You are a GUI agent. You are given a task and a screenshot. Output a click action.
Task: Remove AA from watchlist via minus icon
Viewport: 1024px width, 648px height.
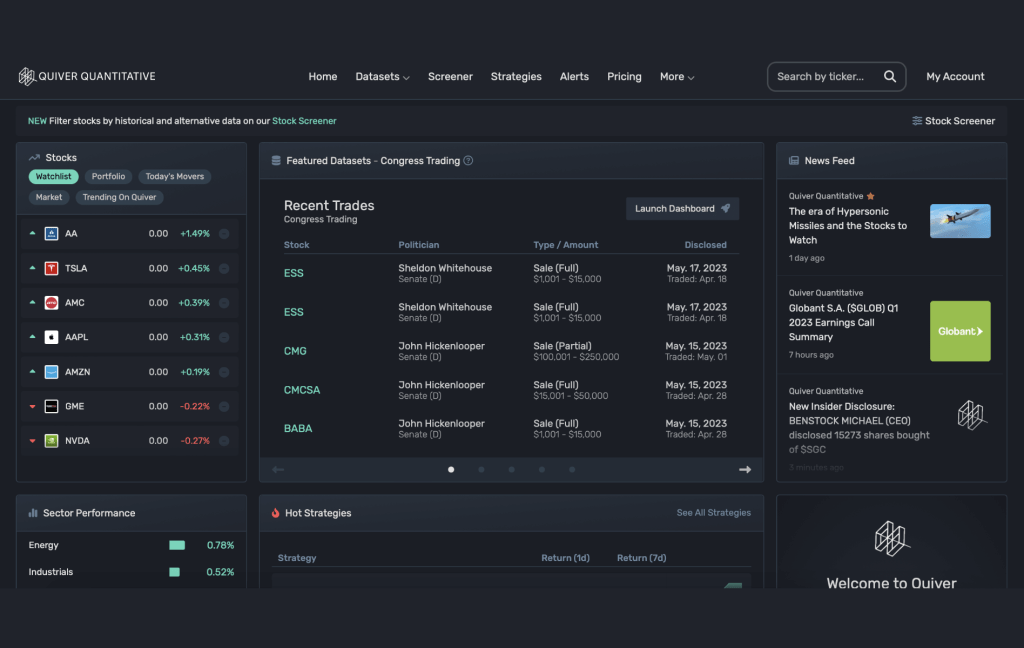click(224, 234)
